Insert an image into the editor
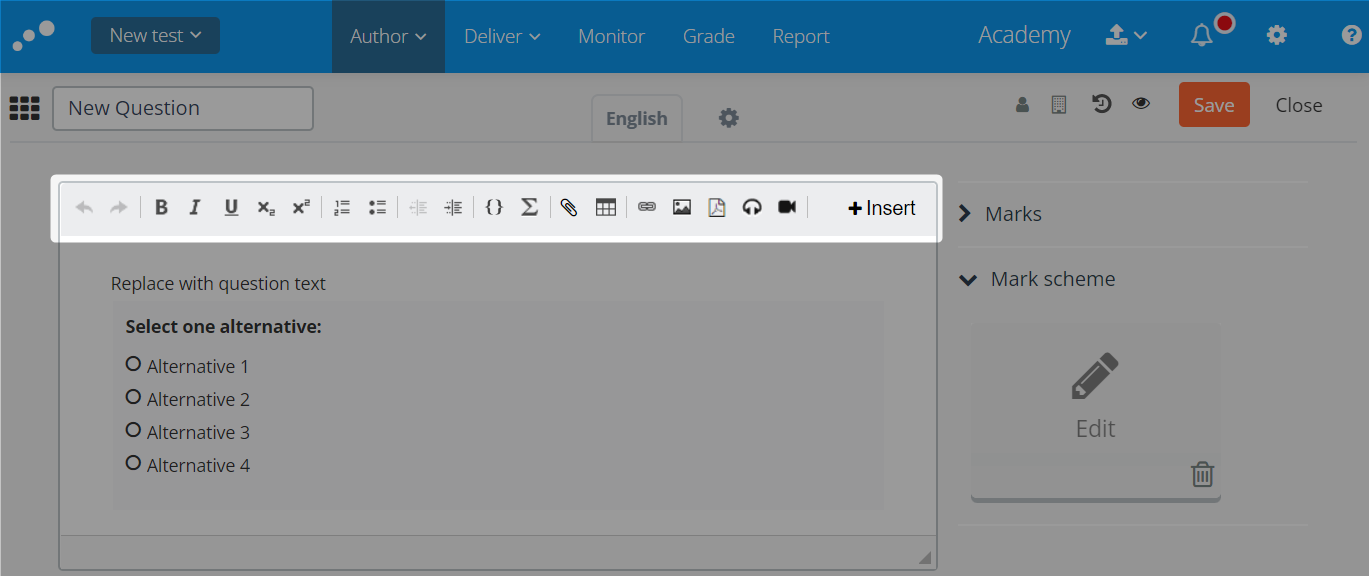This screenshot has height=576, width=1369. pyautogui.click(x=681, y=207)
